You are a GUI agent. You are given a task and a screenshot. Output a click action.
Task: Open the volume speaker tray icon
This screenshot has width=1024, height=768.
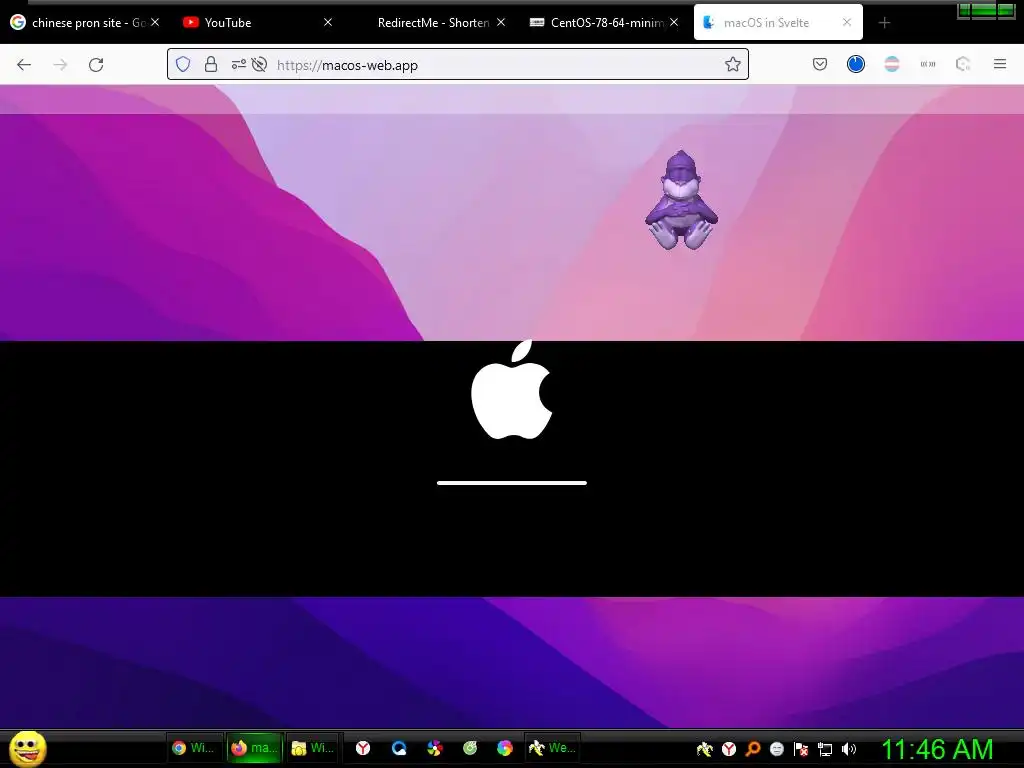[848, 749]
